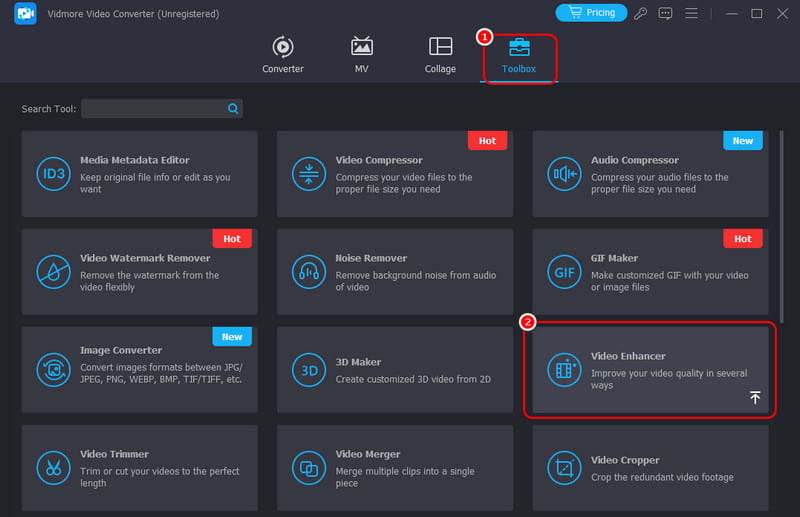The height and width of the screenshot is (517, 800).
Task: Switch to the Converter tab
Action: click(x=283, y=56)
